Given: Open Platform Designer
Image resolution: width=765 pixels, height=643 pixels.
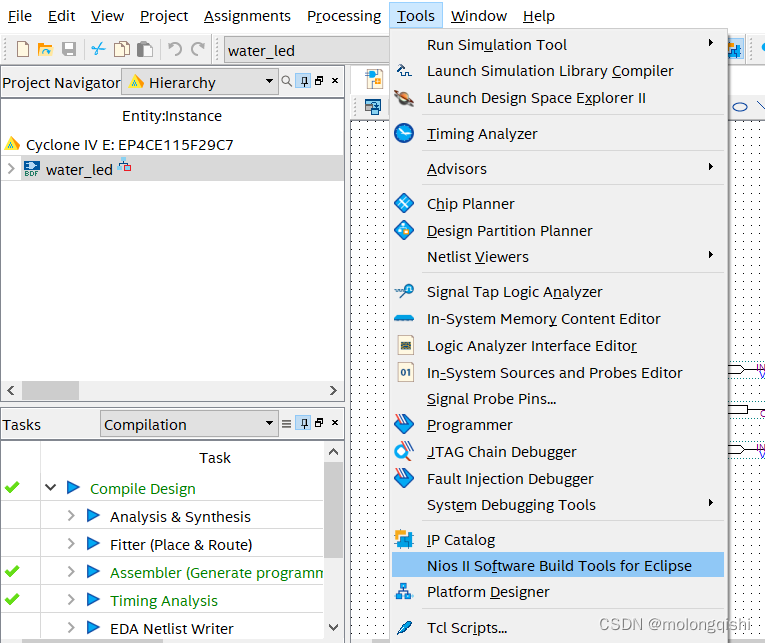Looking at the screenshot, I should (x=558, y=591).
